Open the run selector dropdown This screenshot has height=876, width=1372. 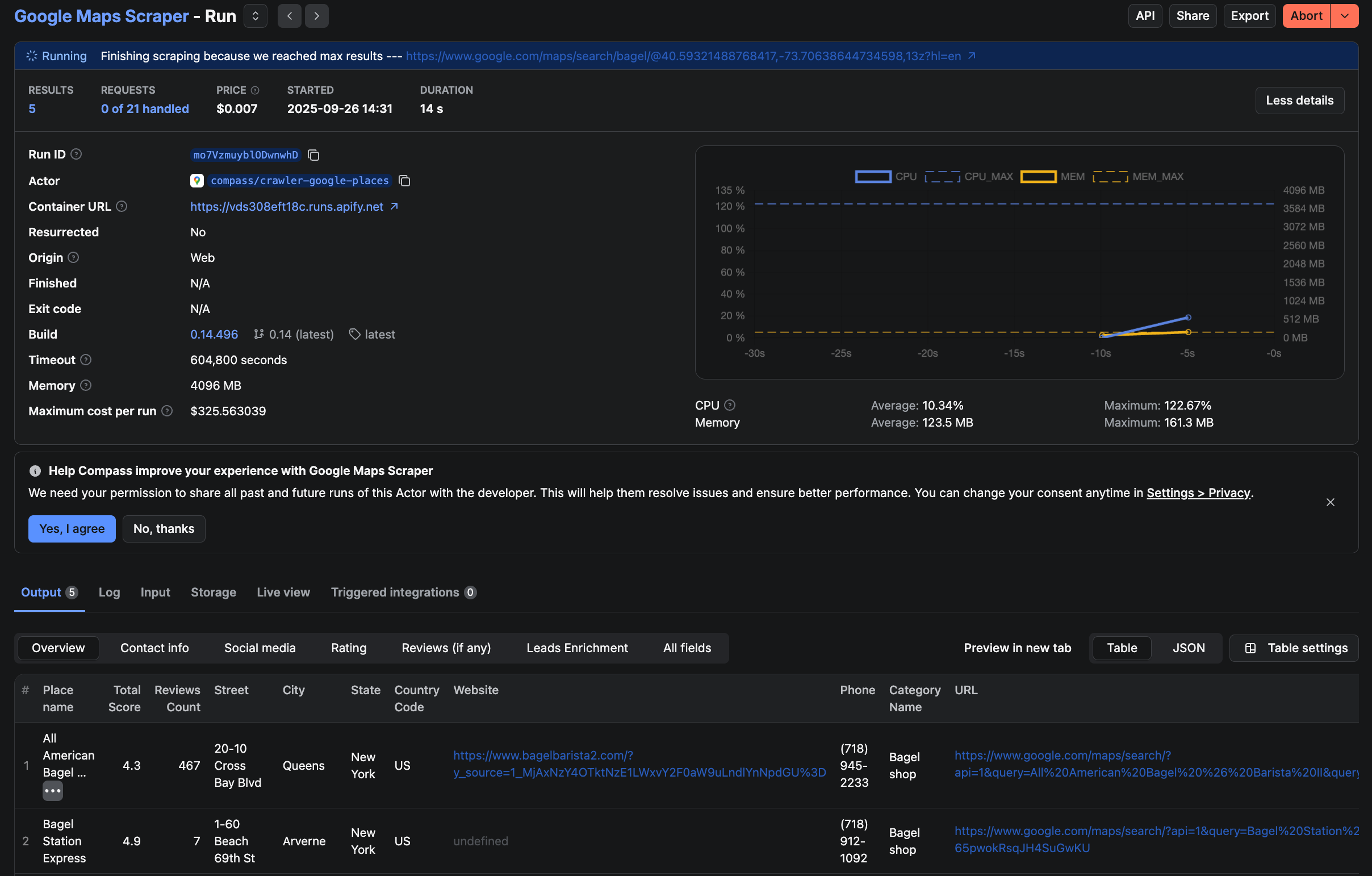(255, 16)
